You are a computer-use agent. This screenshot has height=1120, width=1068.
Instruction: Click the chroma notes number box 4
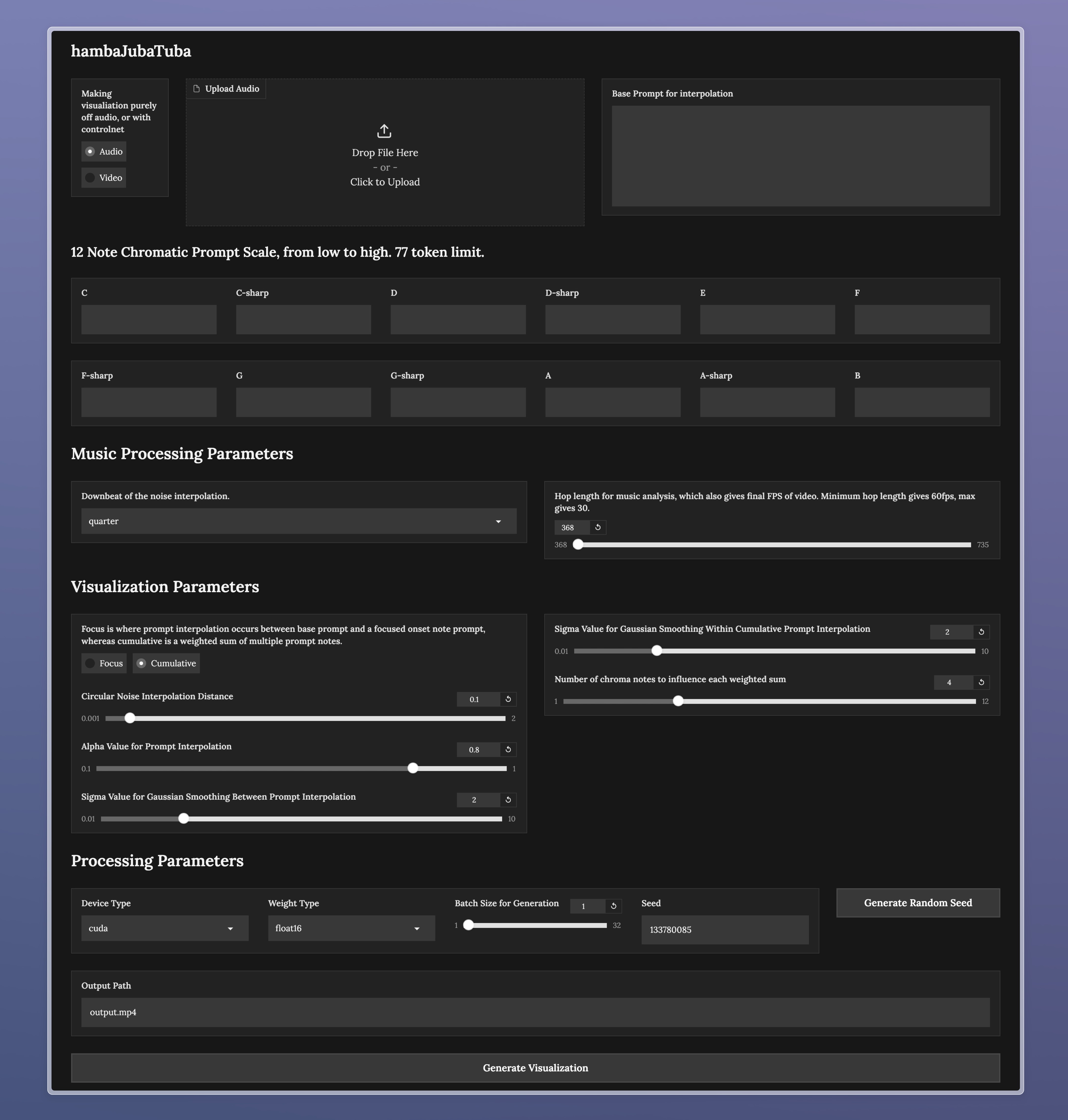point(954,682)
